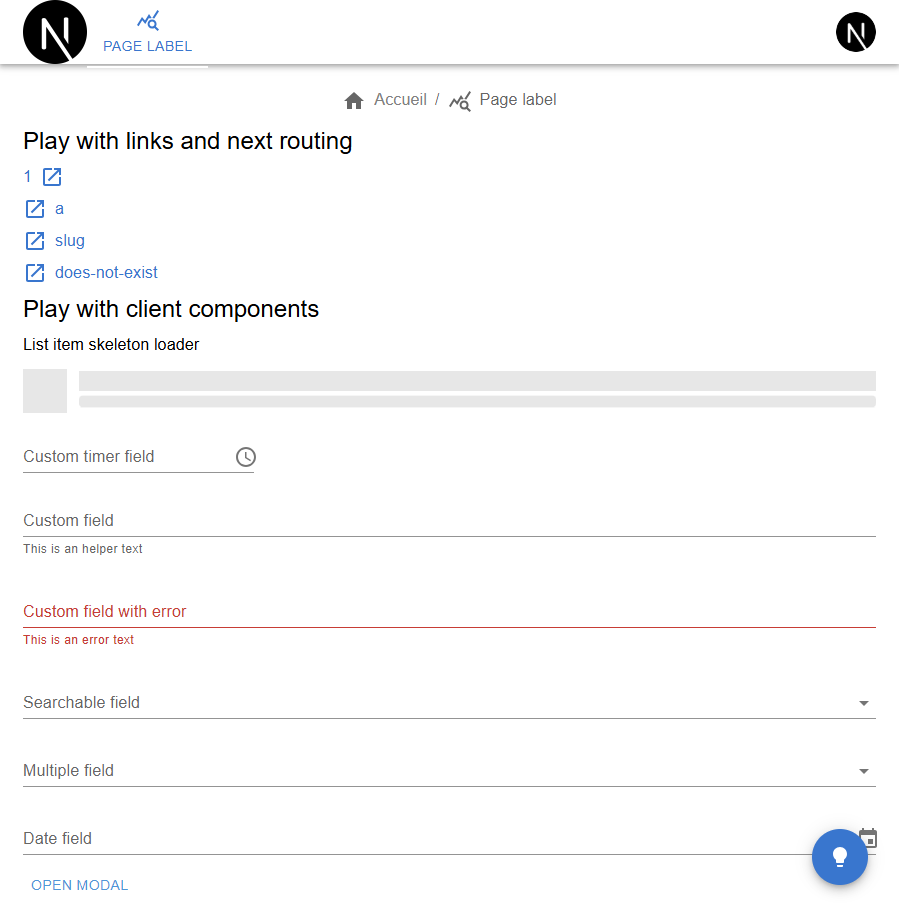Screen dimensions: 899x916
Task: Click the open-in-new icon beside "slug"
Action: [x=35, y=241]
